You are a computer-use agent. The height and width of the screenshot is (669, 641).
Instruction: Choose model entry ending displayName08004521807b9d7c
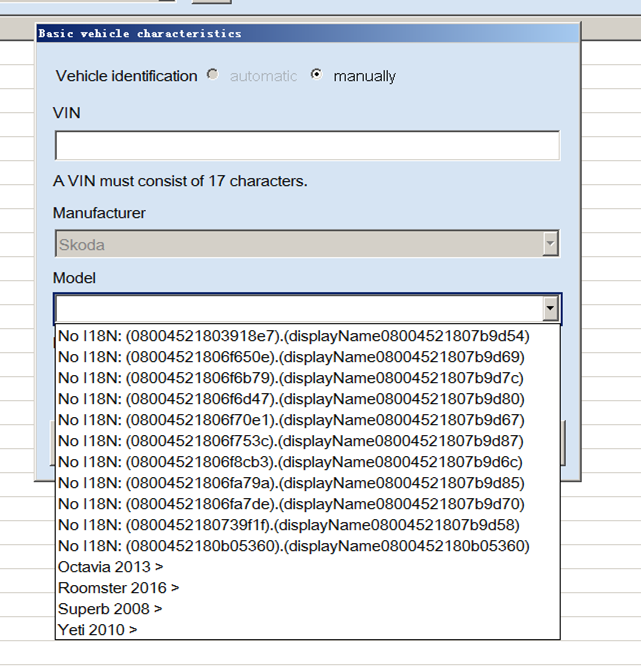coord(307,378)
